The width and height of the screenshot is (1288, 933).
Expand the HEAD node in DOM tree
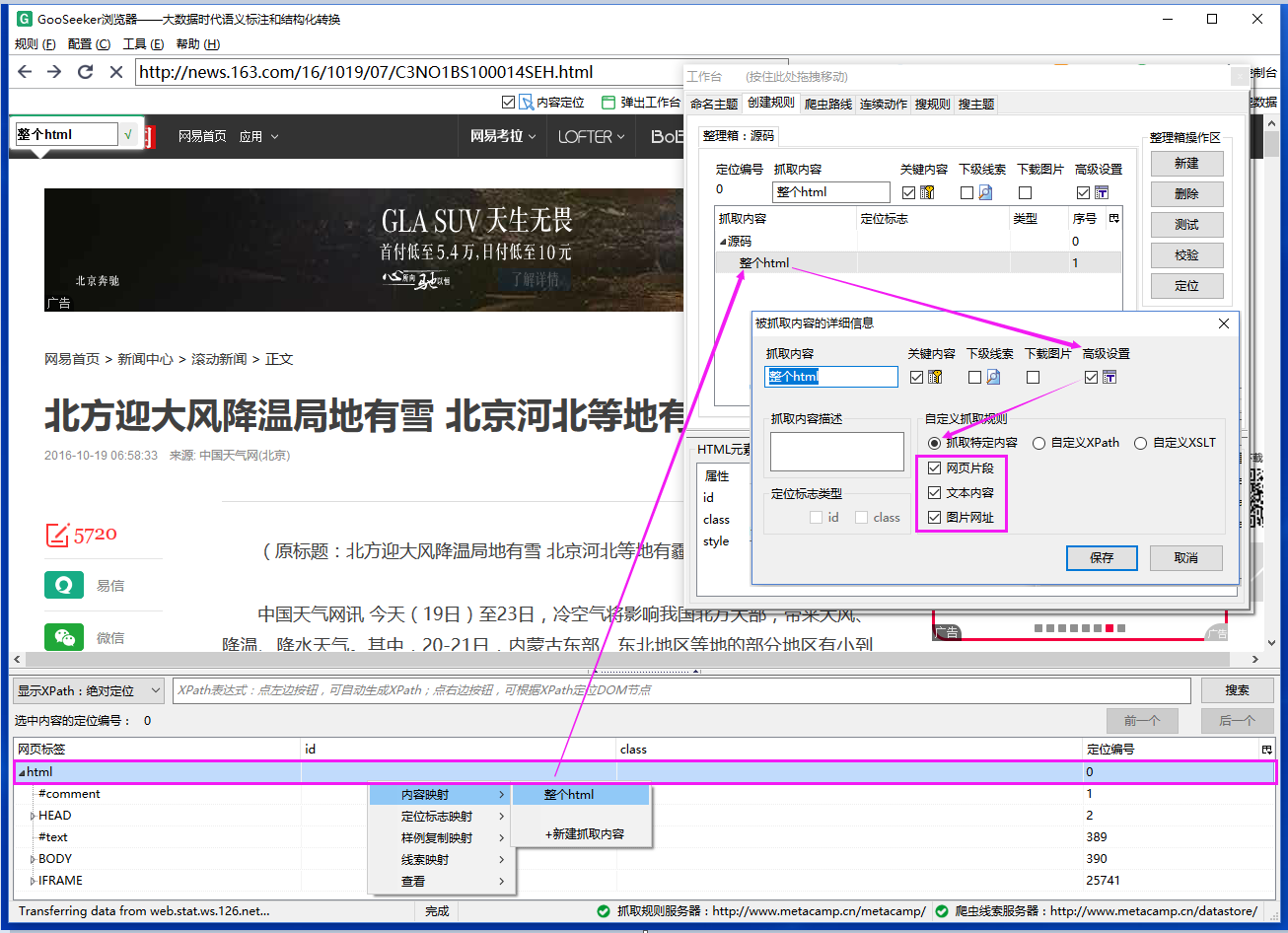(34, 816)
